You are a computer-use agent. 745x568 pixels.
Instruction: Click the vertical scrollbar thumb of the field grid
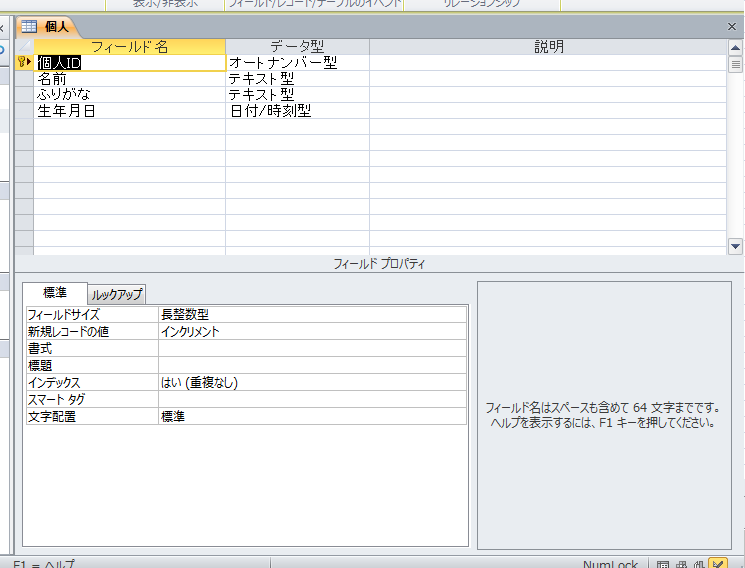[735, 64]
